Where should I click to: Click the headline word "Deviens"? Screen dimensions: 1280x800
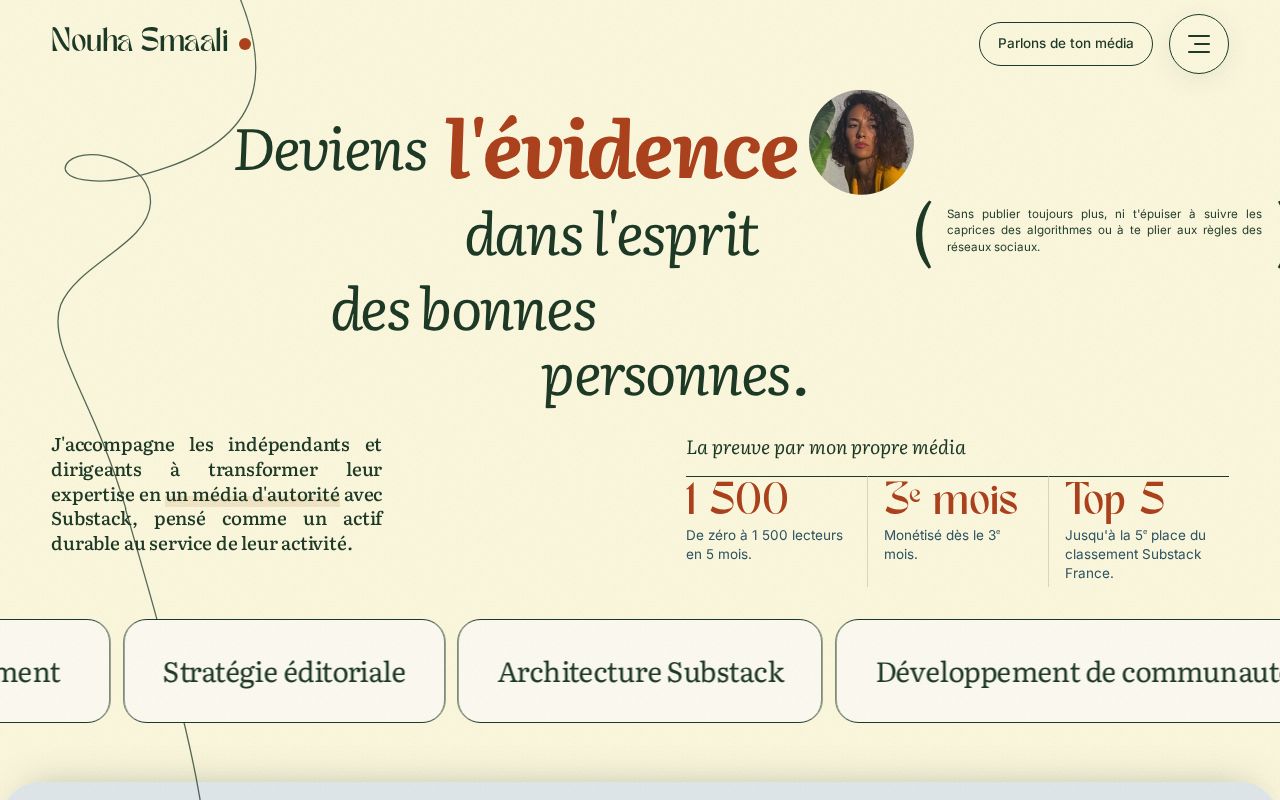(331, 149)
